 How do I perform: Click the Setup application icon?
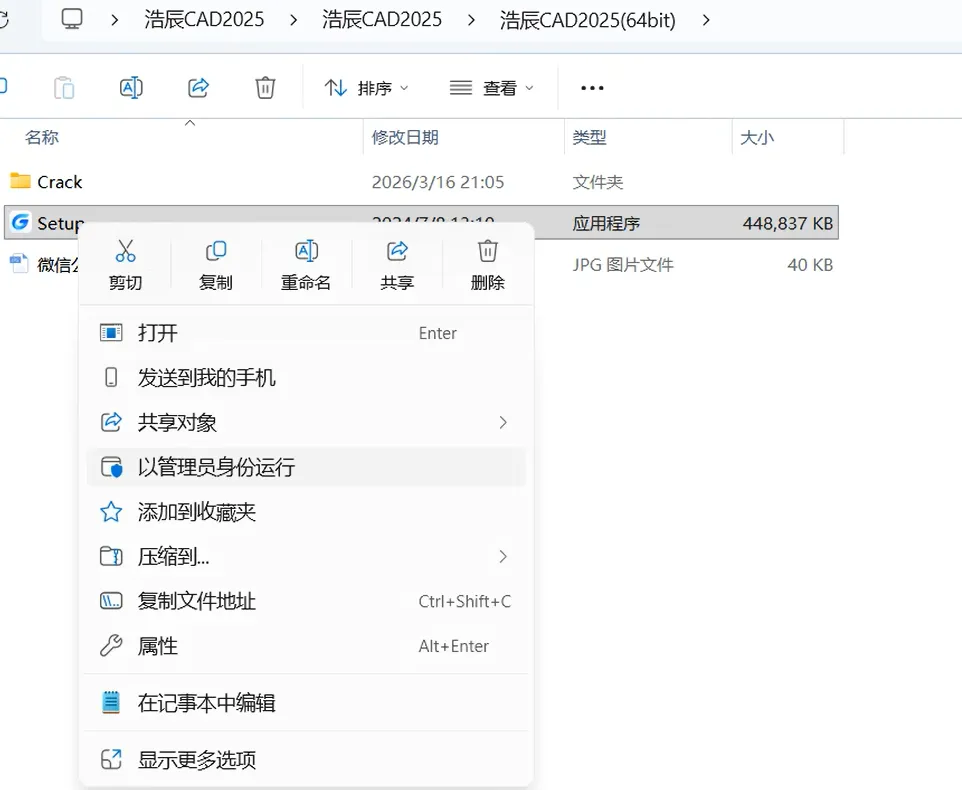[x=20, y=222]
